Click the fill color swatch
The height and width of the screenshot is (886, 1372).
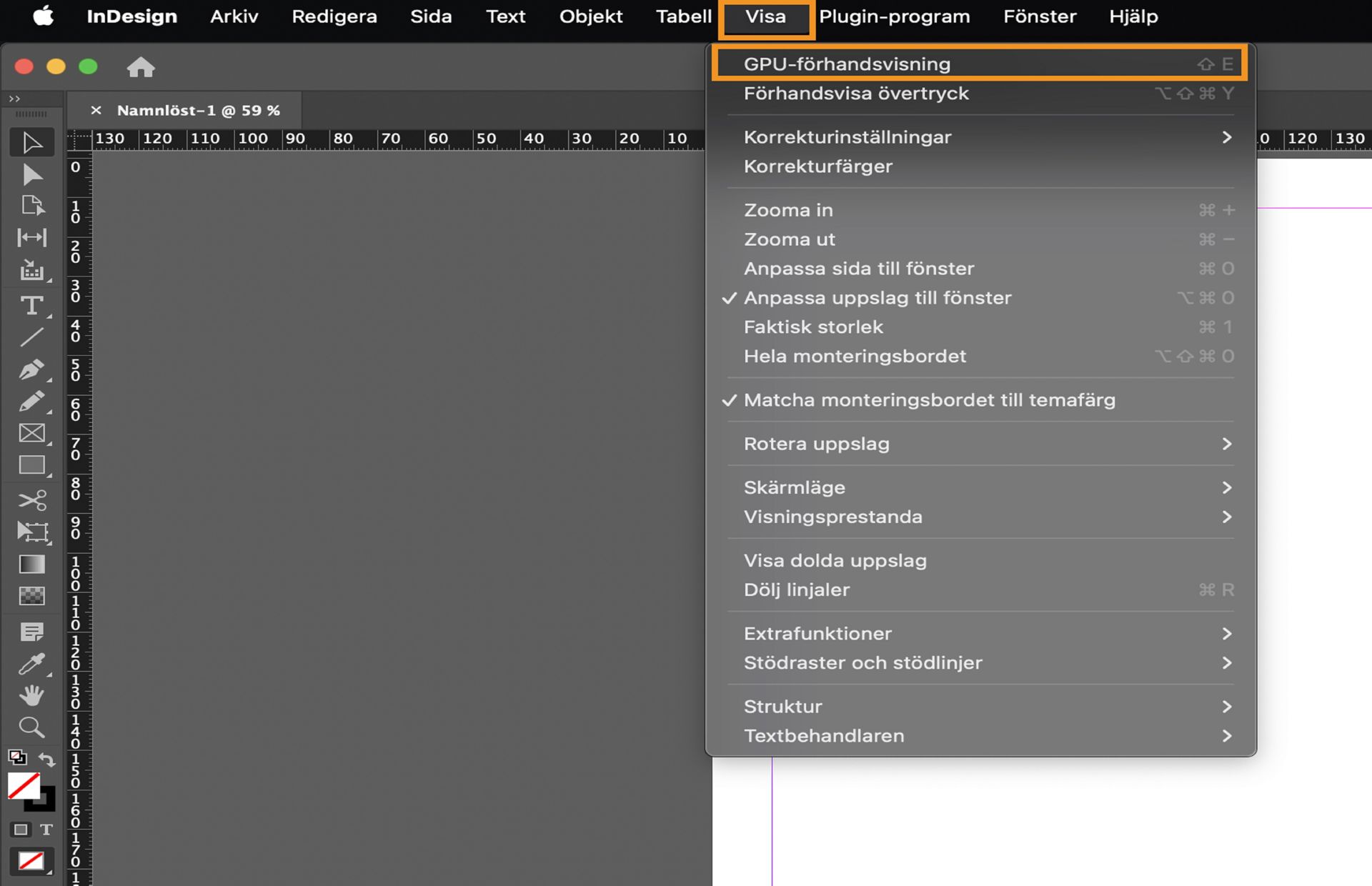pyautogui.click(x=24, y=787)
